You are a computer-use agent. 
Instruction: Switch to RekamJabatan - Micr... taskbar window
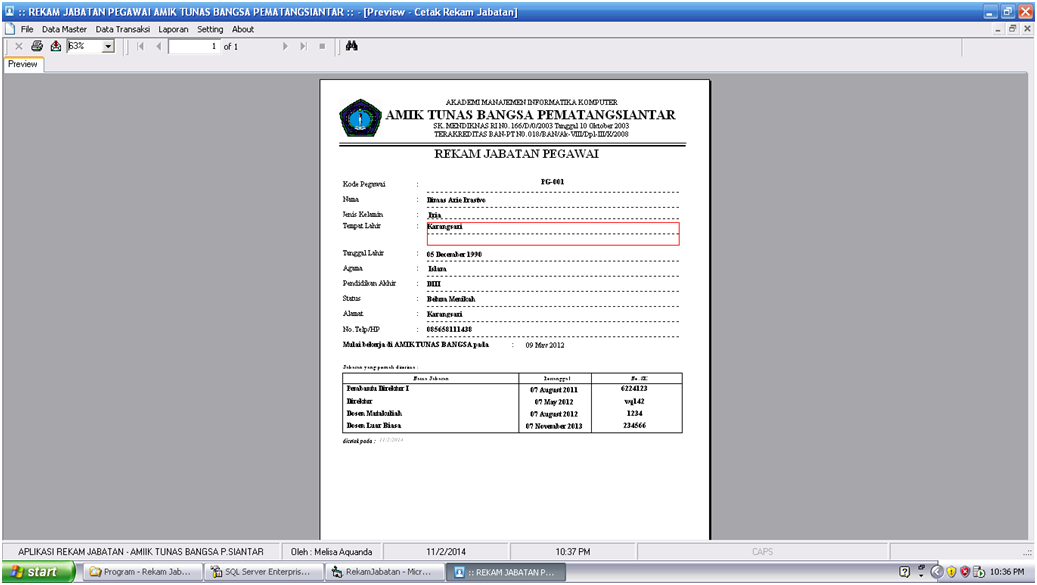[385, 572]
